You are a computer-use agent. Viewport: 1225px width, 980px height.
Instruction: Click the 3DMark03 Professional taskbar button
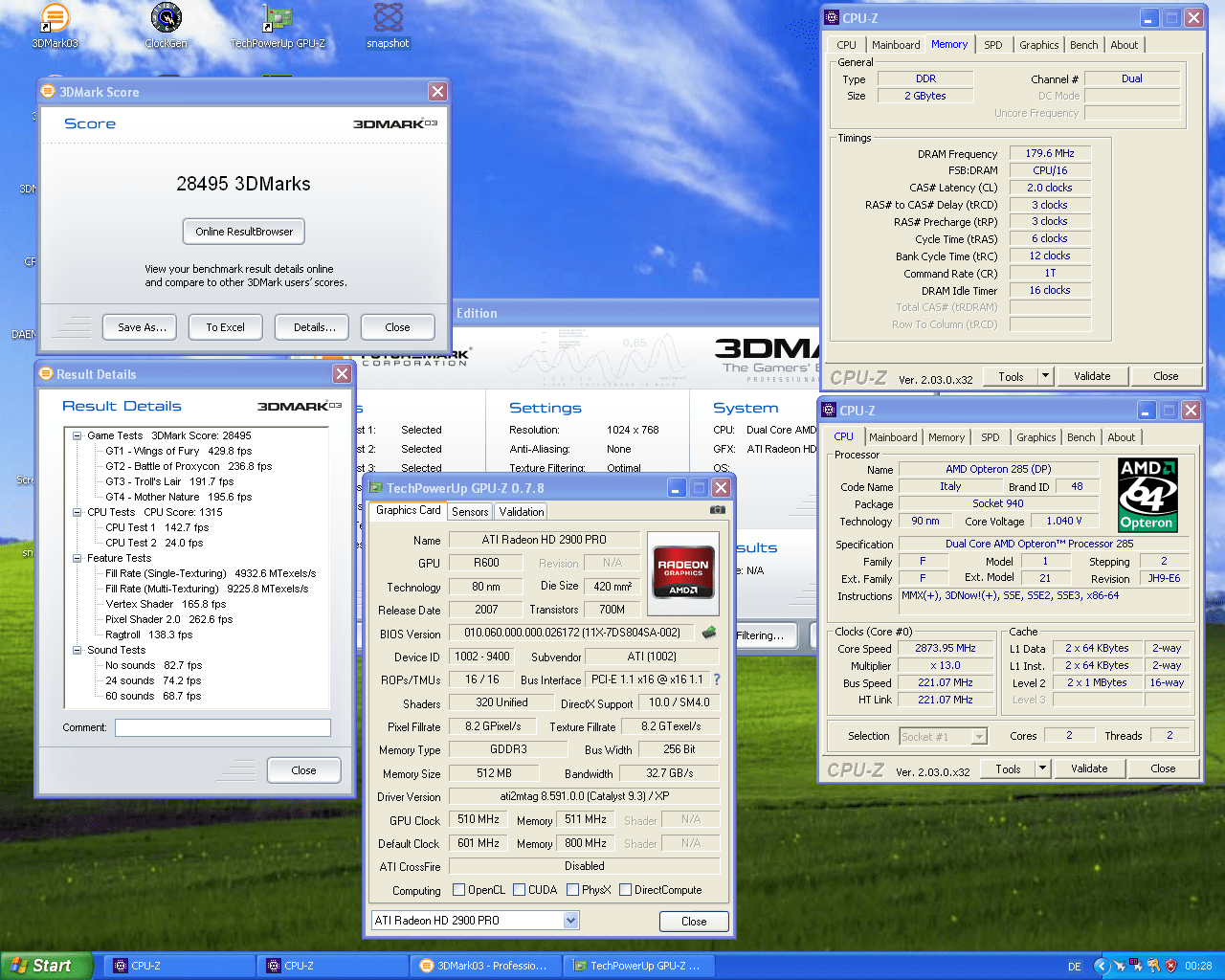(x=485, y=966)
